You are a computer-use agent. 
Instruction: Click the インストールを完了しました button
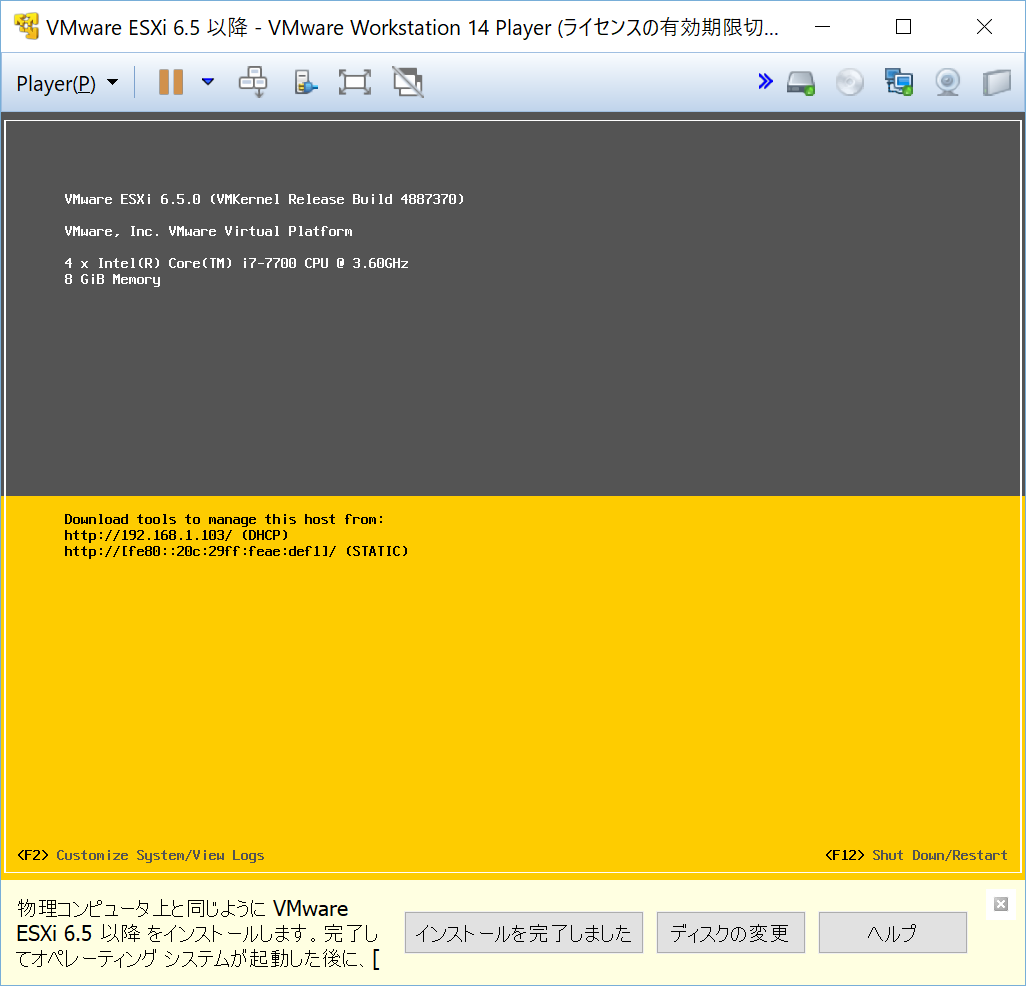(523, 932)
